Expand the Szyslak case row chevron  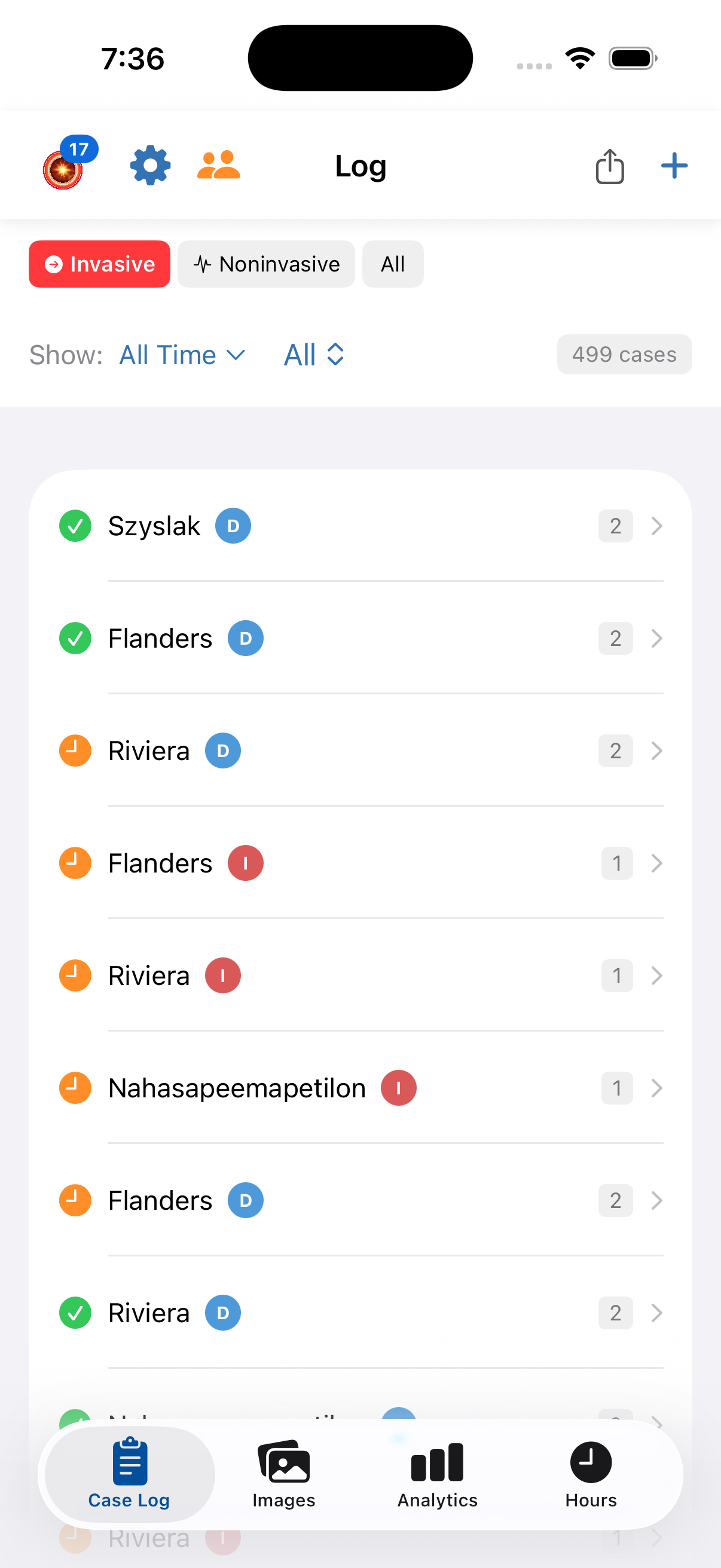click(656, 526)
